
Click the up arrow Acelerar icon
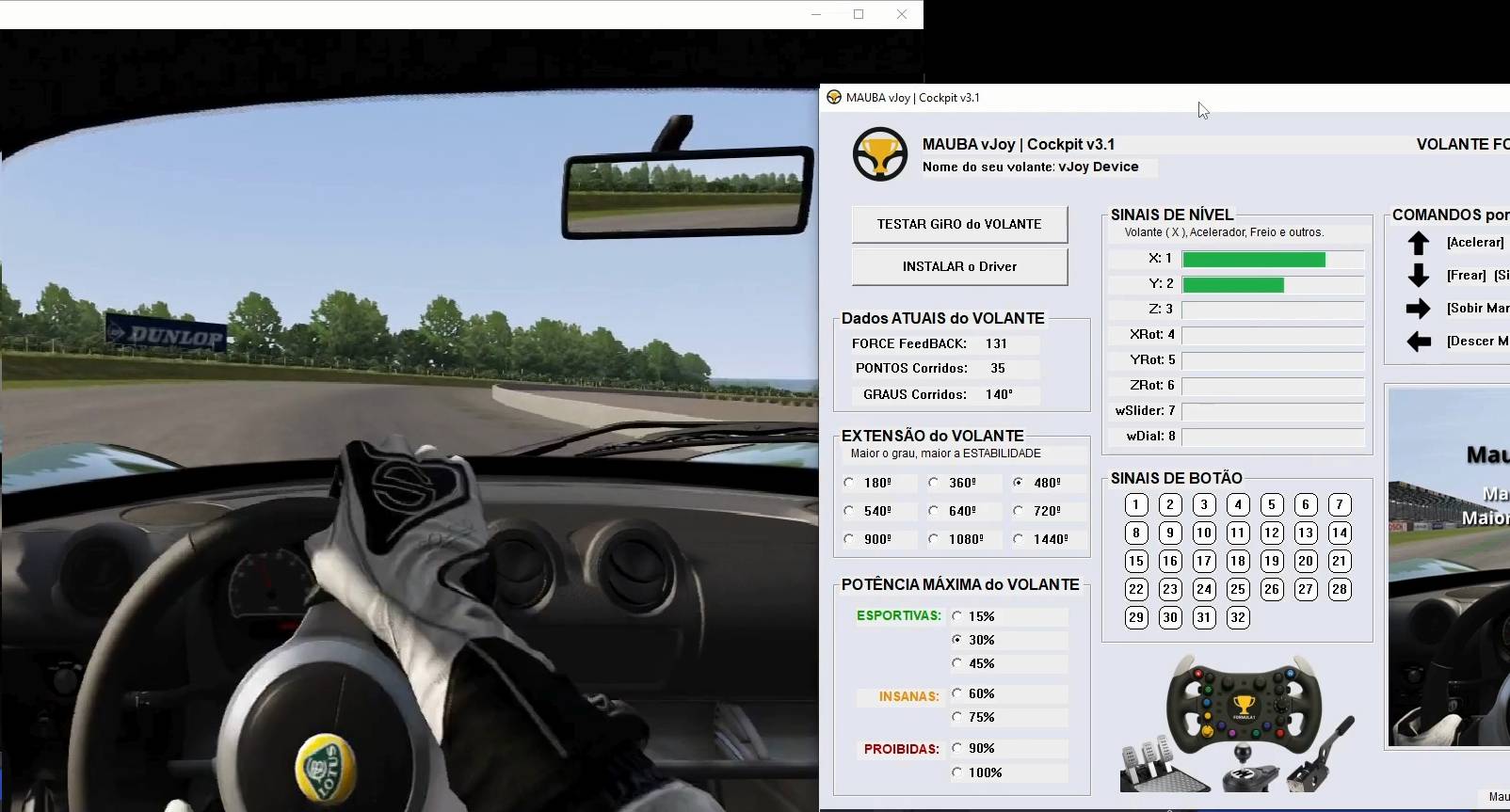pos(1418,243)
